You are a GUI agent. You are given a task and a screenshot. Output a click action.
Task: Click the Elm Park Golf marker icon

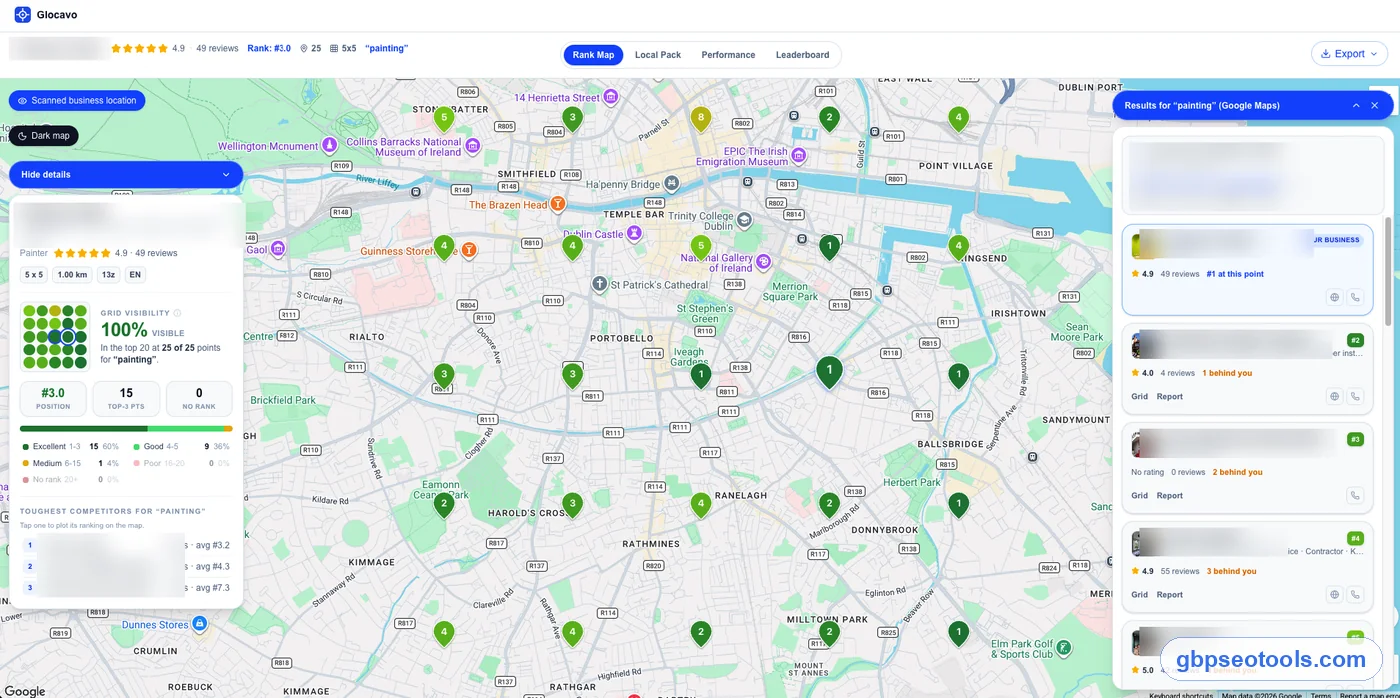1064,648
